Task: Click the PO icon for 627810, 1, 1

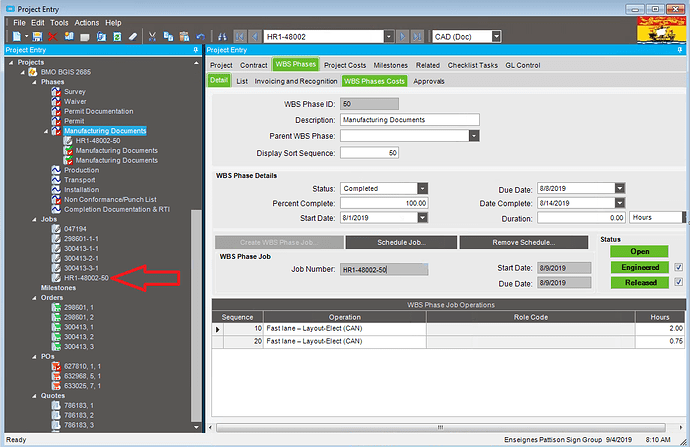Action: coord(56,366)
